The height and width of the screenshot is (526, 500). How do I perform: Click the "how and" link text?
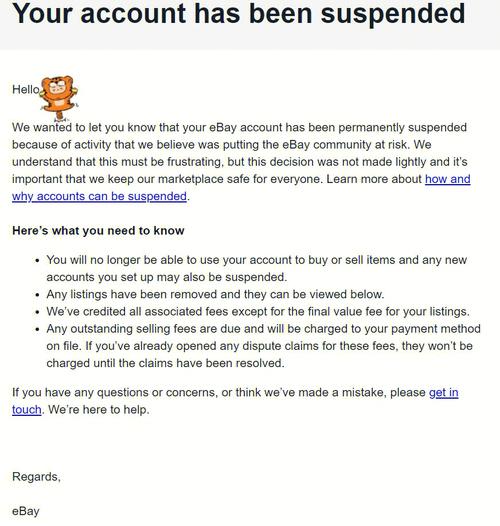click(448, 179)
